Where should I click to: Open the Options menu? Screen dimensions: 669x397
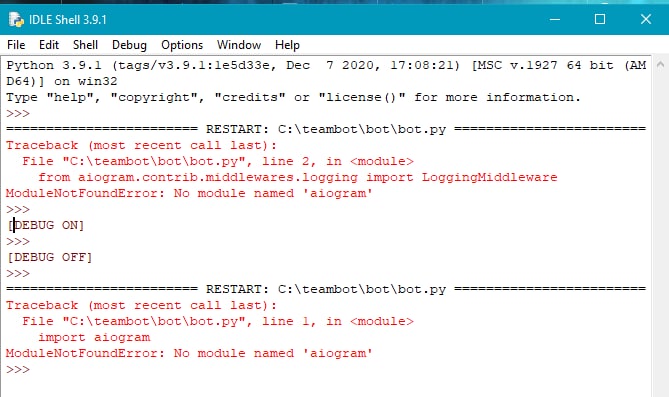(x=182, y=45)
